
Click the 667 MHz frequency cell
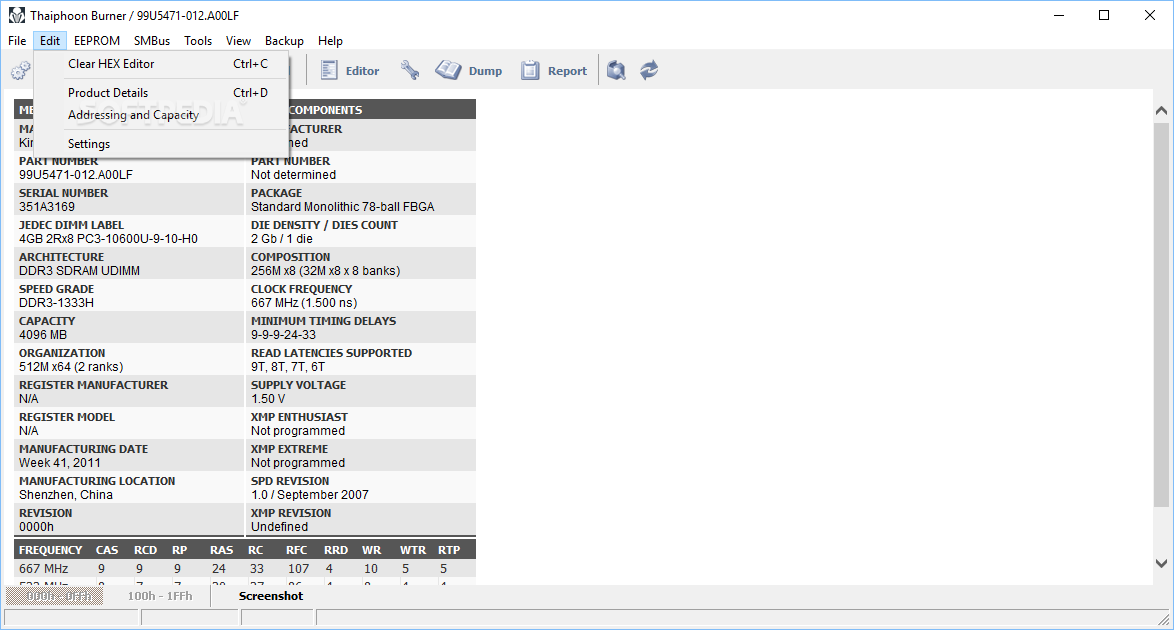point(43,569)
